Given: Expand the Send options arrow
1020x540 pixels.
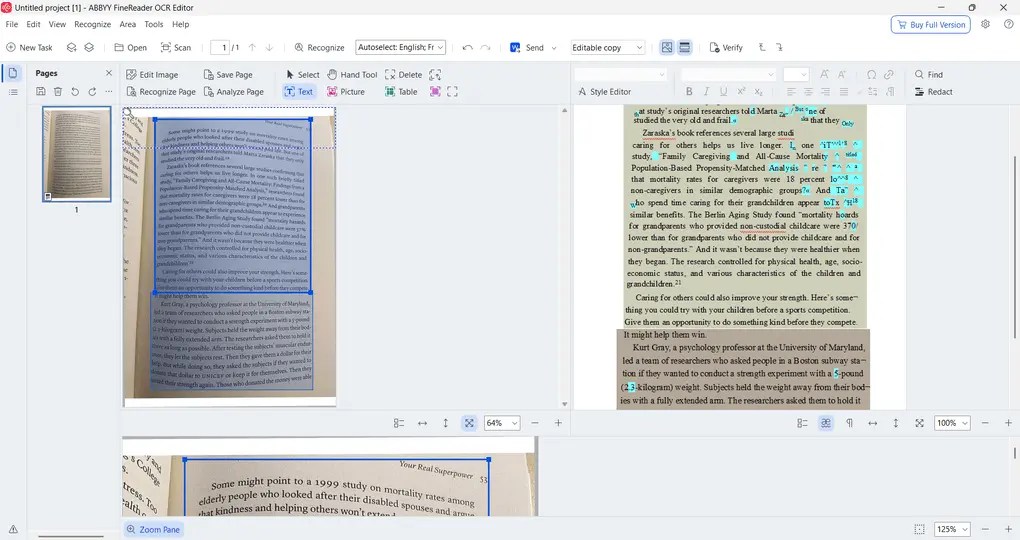Looking at the screenshot, I should [554, 47].
